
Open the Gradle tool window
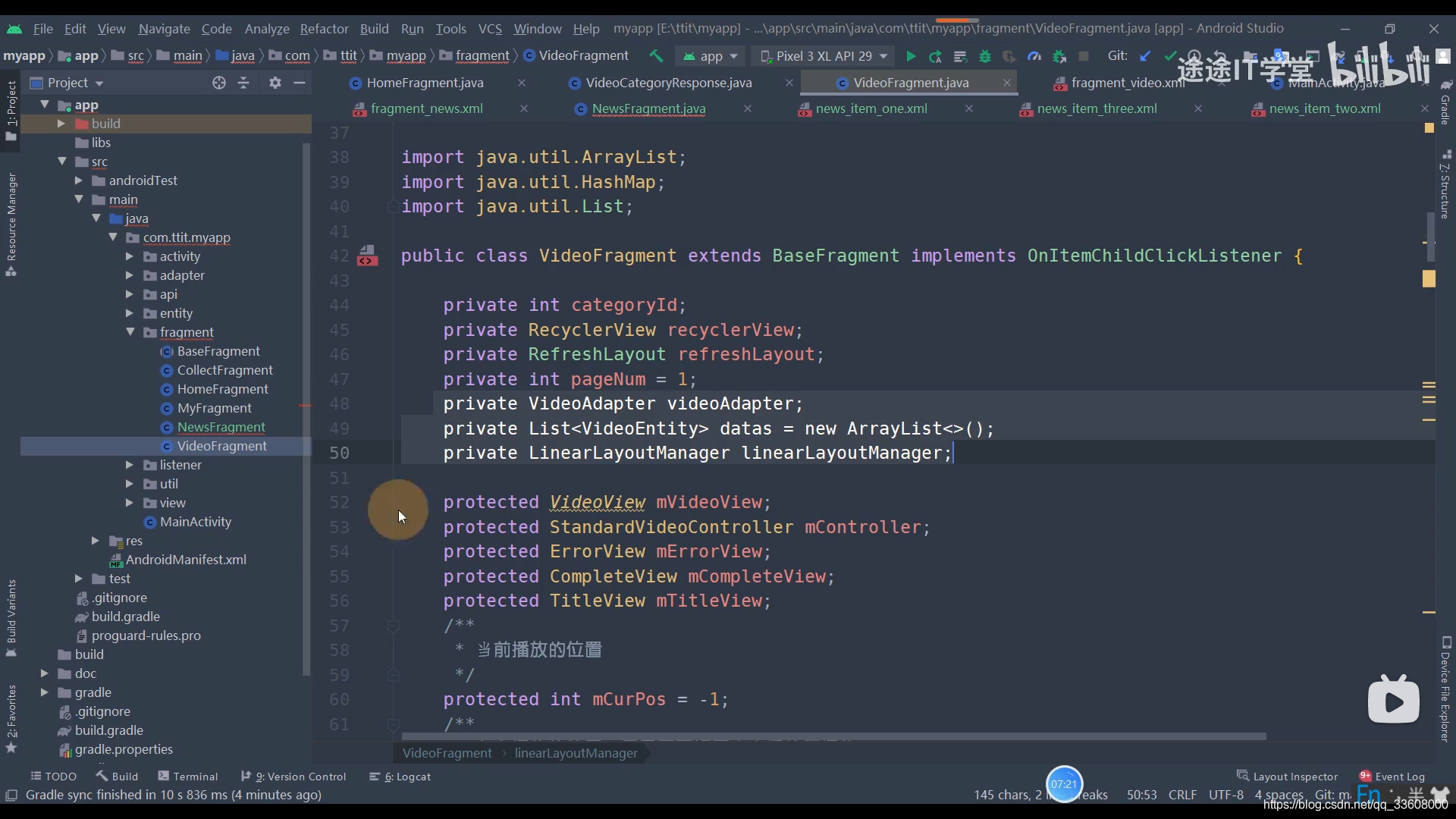pyautogui.click(x=1445, y=103)
